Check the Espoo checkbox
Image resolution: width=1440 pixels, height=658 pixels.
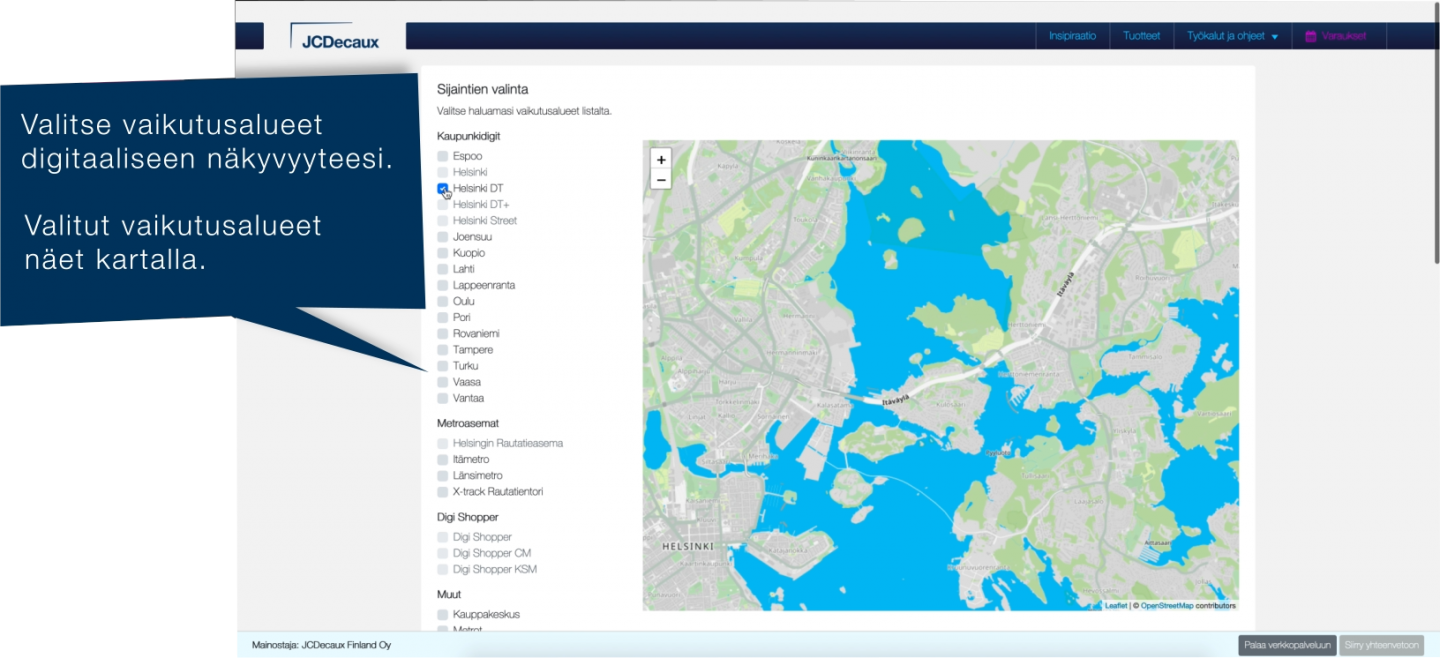[x=443, y=156]
